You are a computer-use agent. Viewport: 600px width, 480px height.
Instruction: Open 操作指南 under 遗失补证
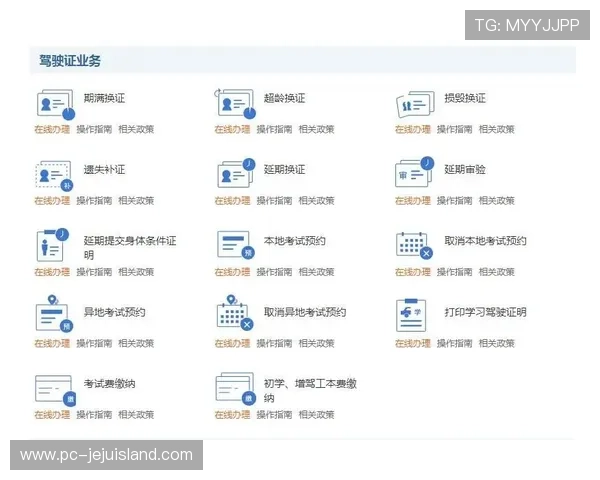pyautogui.click(x=94, y=201)
